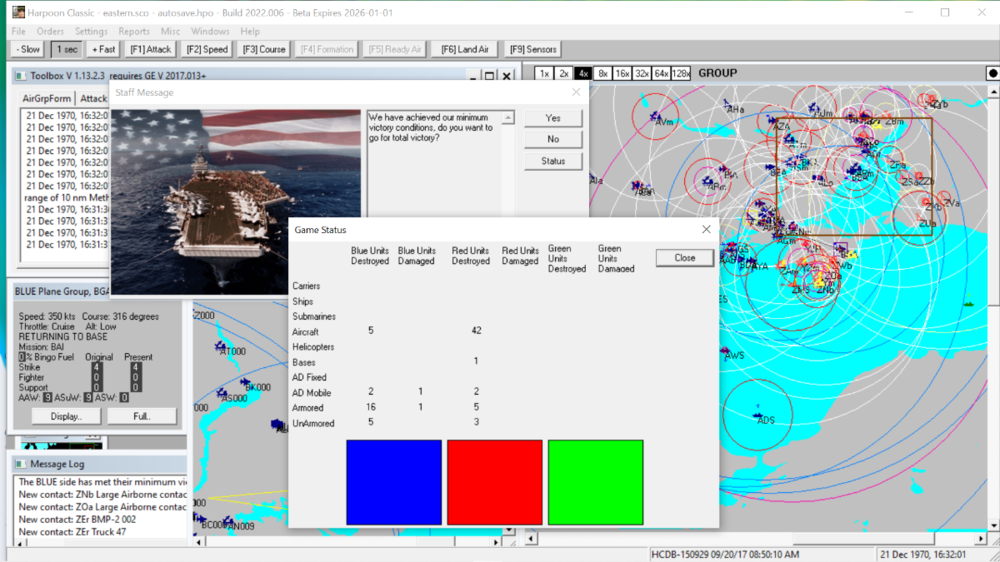Click the [F9] Sensors toolbar button
This screenshot has height=562, width=1000.
click(x=533, y=49)
